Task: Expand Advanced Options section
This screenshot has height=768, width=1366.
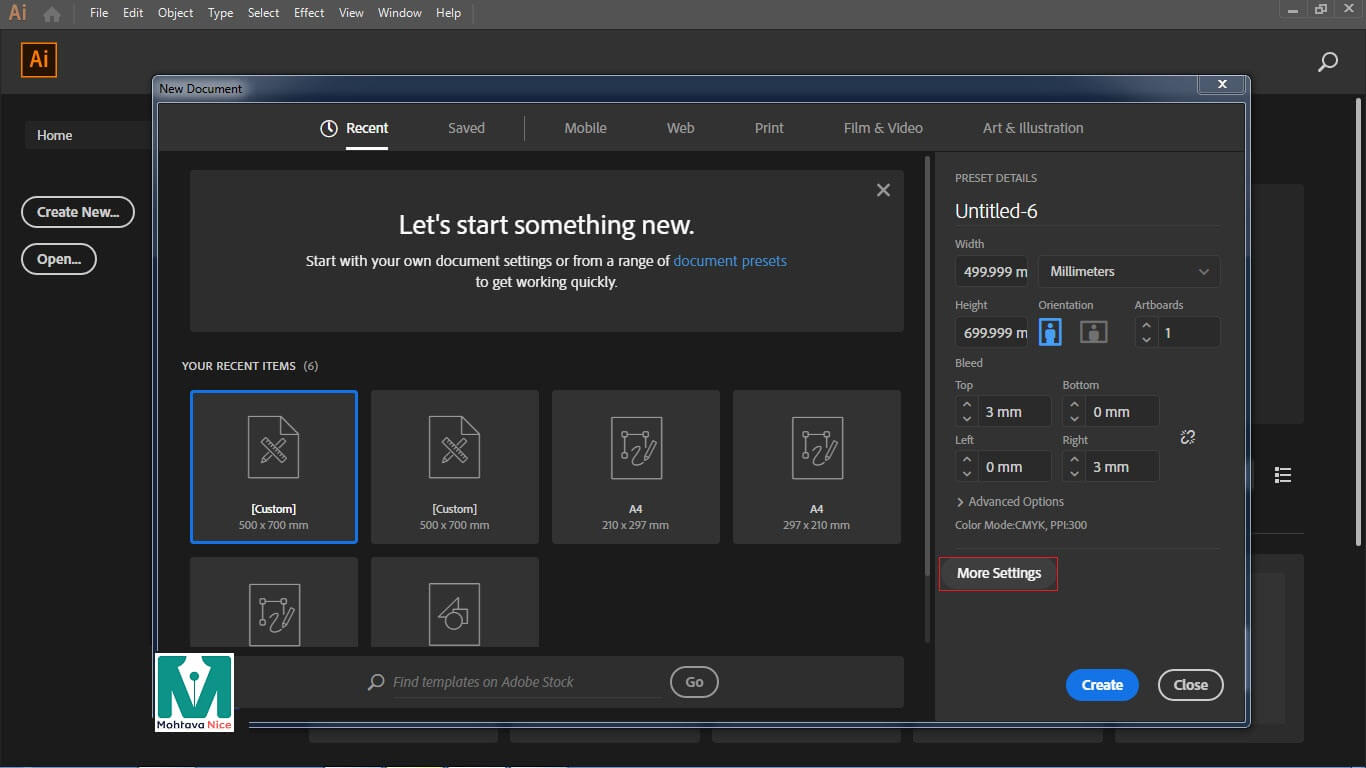Action: click(x=1010, y=502)
